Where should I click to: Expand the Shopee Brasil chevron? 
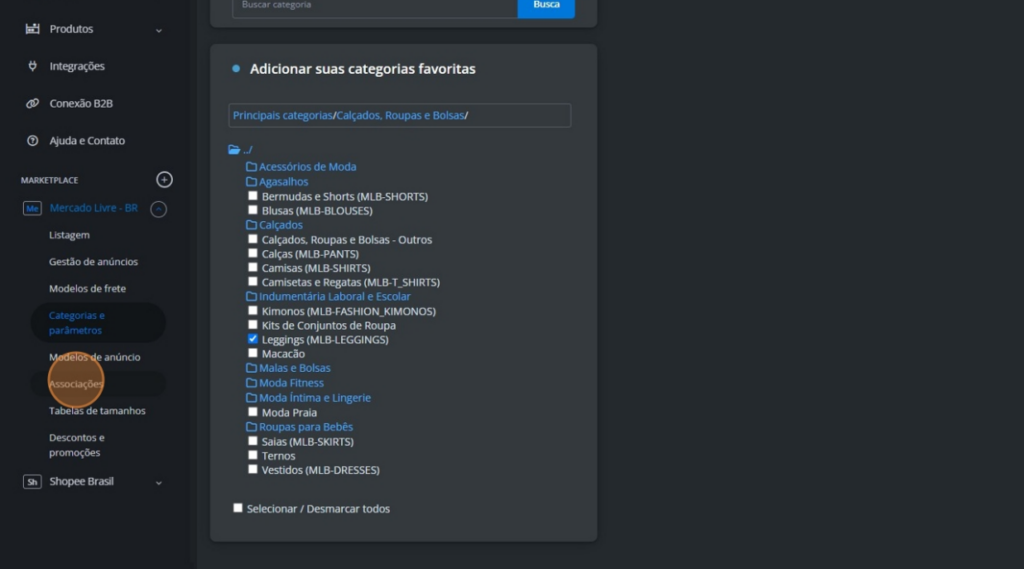[x=159, y=482]
